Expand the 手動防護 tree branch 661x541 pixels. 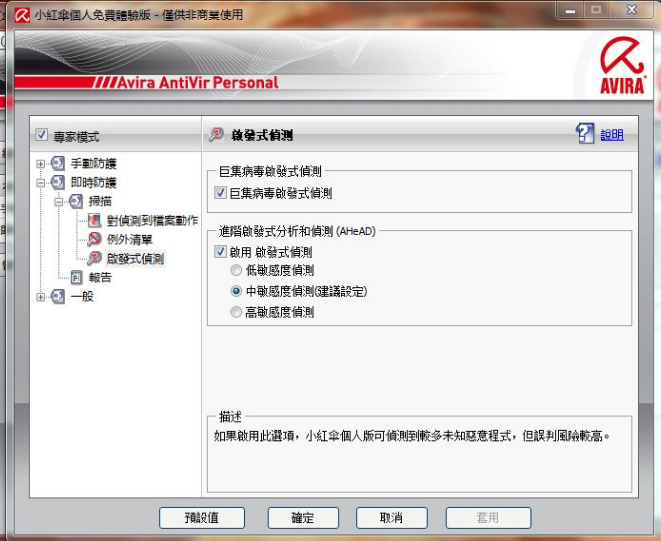(41, 163)
